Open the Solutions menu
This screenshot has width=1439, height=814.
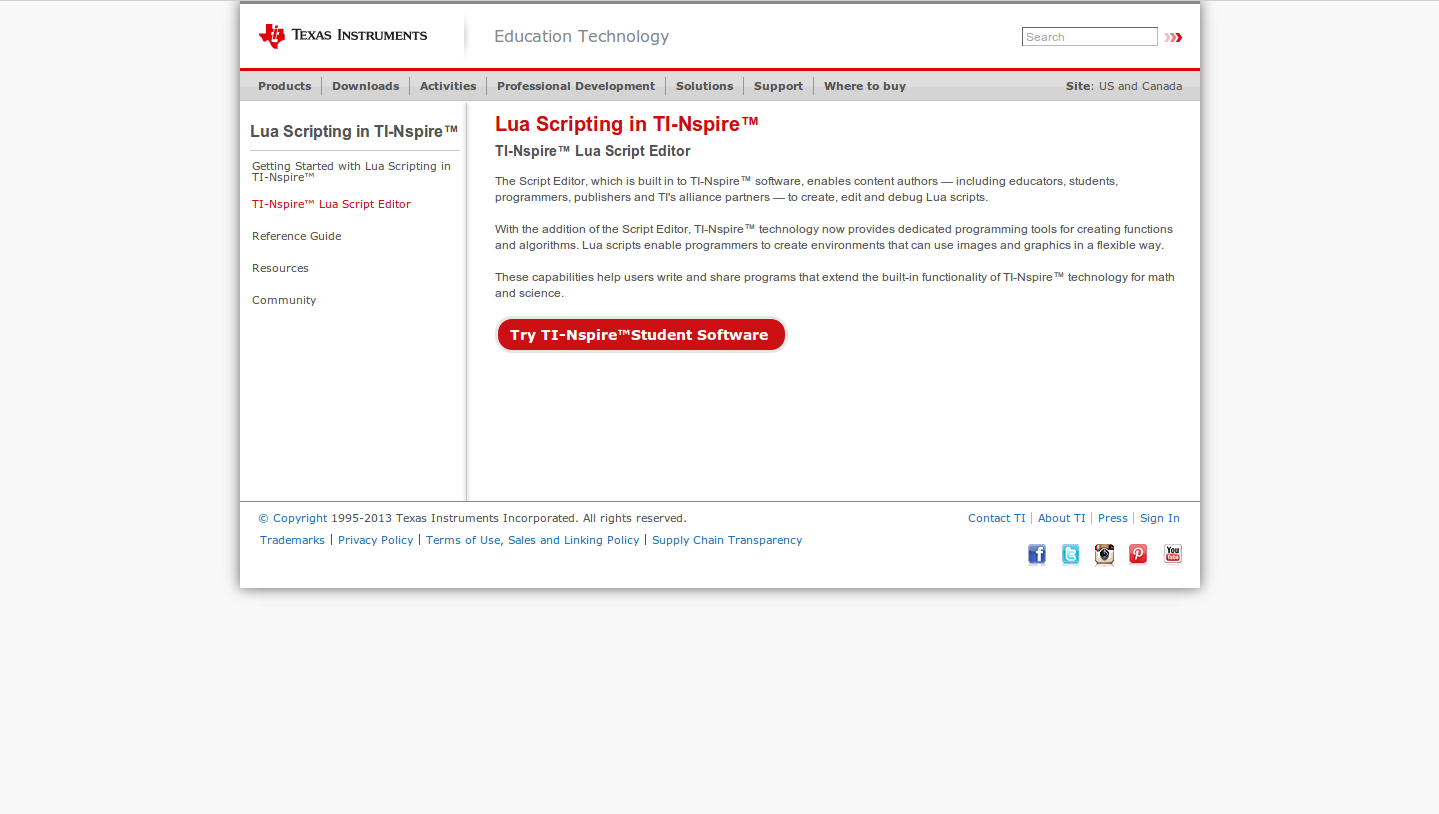pyautogui.click(x=704, y=86)
